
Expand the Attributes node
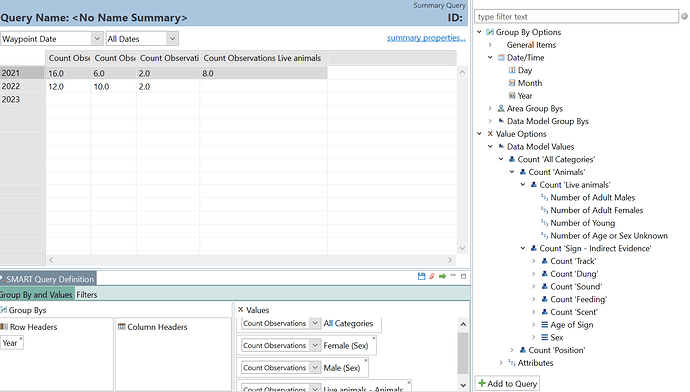pos(501,363)
